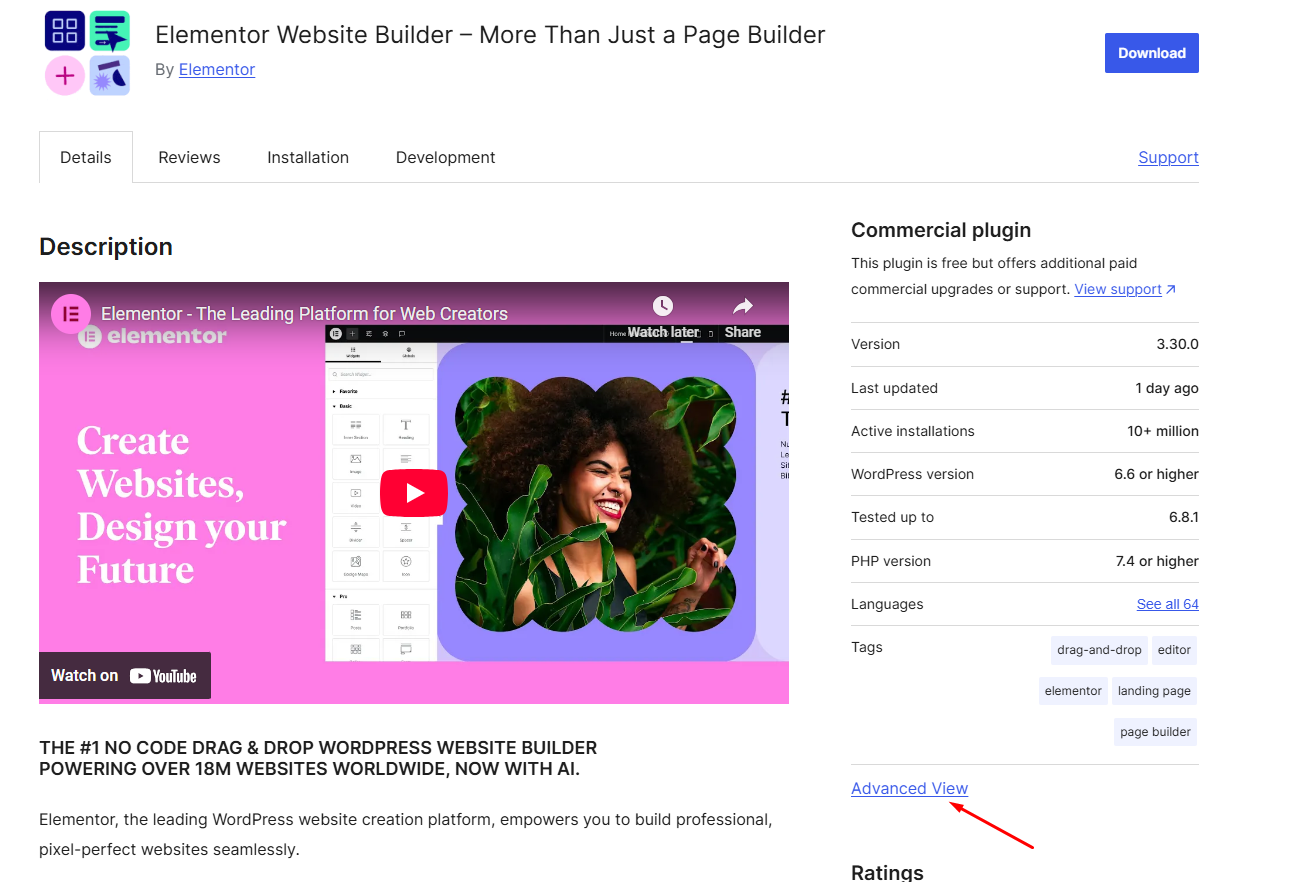The height and width of the screenshot is (882, 1298).
Task: Switch to the Reviews tab
Action: [189, 157]
